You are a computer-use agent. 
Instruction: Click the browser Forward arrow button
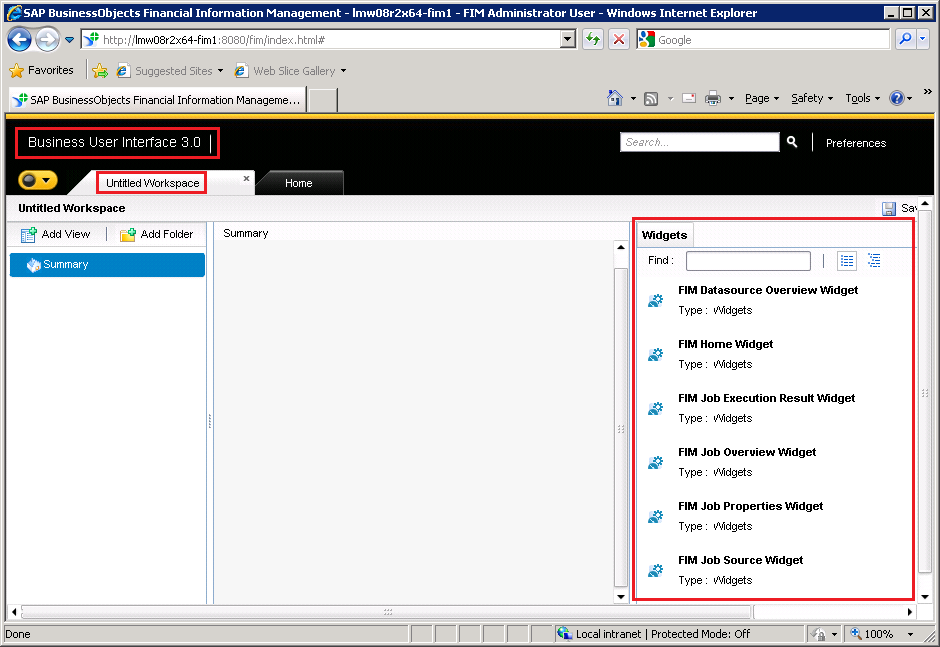point(47,40)
